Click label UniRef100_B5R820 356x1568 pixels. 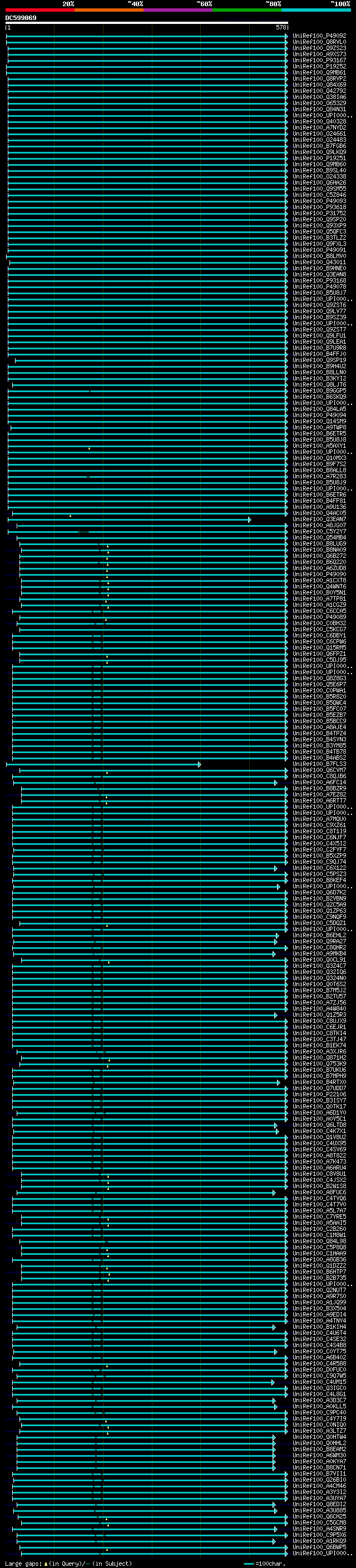(319, 696)
